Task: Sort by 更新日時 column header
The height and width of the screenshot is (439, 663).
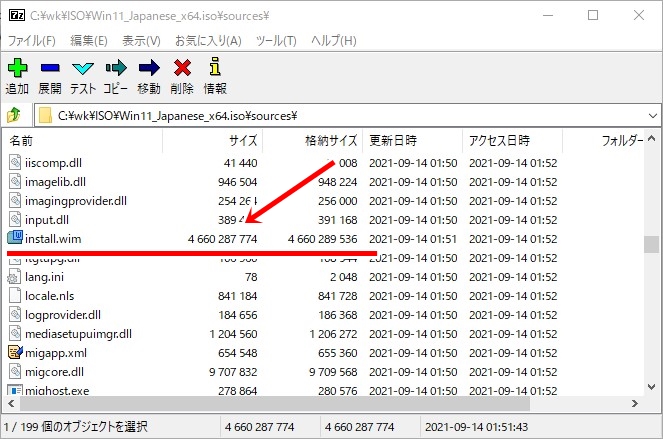Action: coord(412,140)
